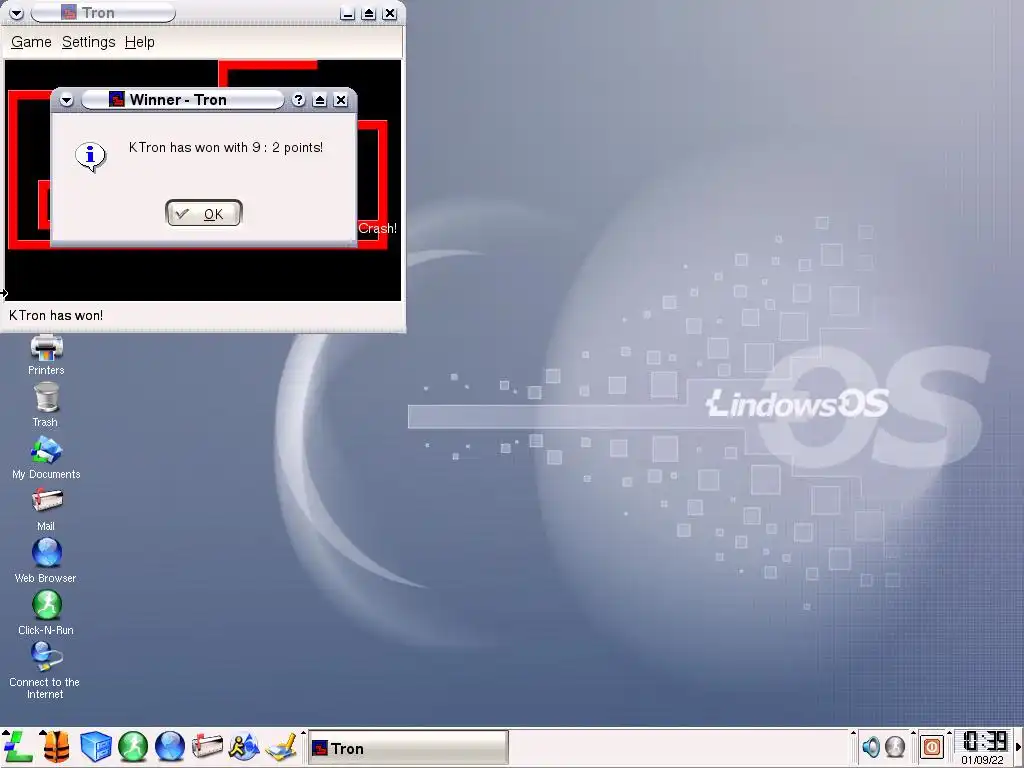The height and width of the screenshot is (768, 1024).
Task: Open the Trash desktop icon
Action: click(46, 405)
